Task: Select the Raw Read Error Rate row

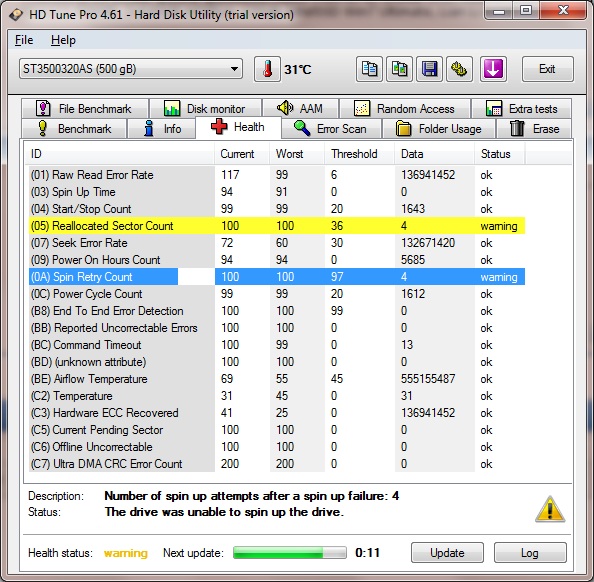Action: coord(277,175)
